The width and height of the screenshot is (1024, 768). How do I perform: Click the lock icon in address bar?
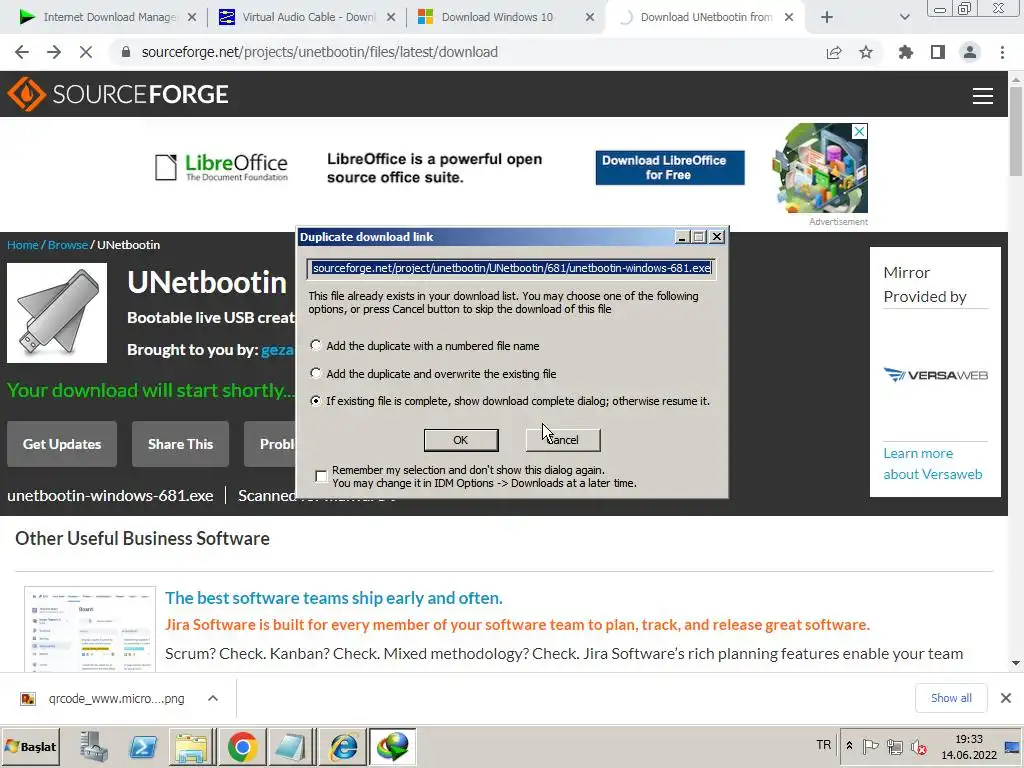(126, 52)
